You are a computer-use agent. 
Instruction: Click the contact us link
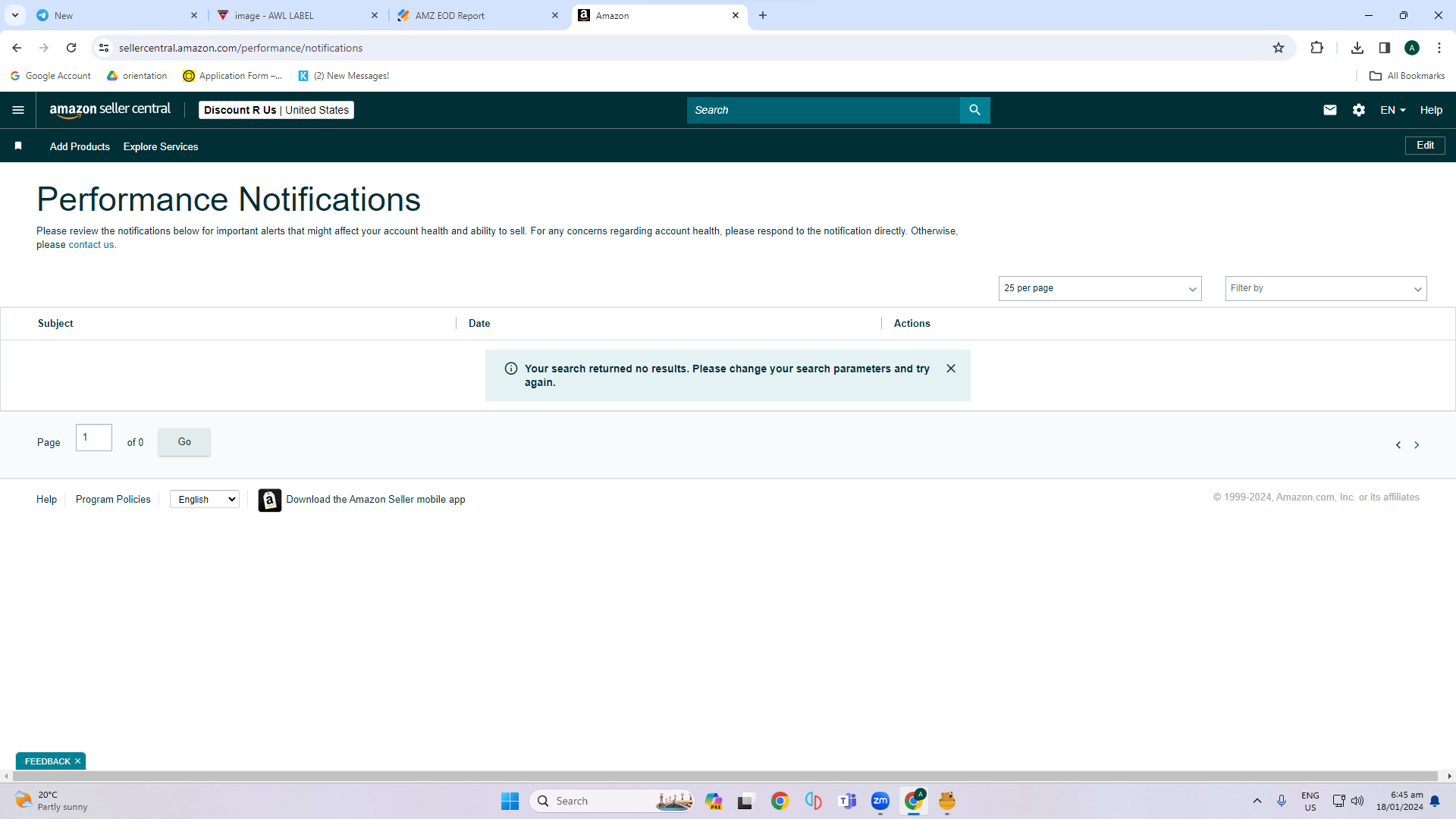click(x=92, y=245)
